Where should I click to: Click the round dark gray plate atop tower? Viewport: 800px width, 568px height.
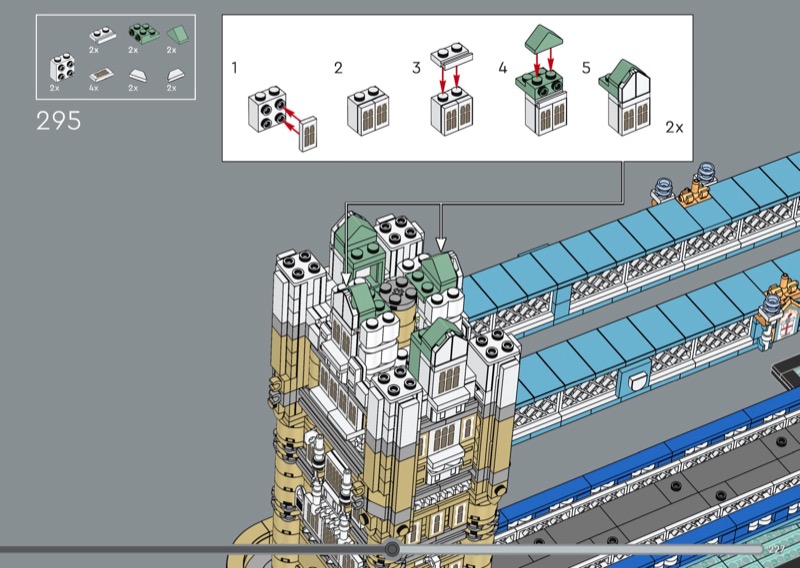[398, 292]
